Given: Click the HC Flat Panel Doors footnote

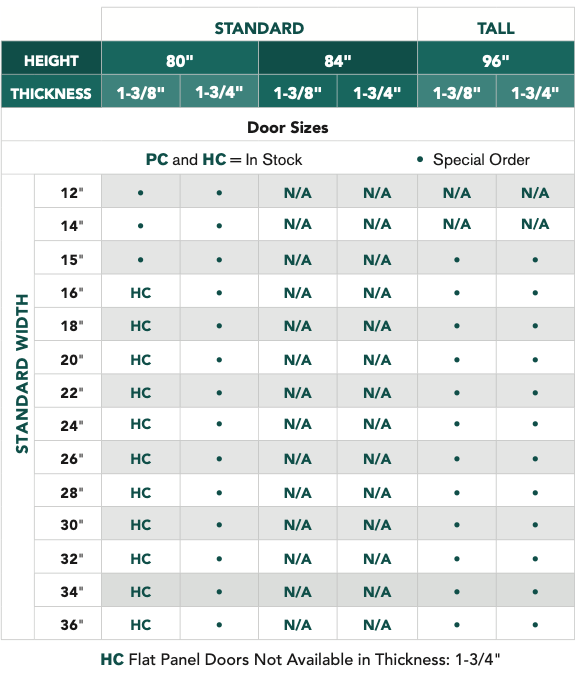Looking at the screenshot, I should tap(300, 659).
